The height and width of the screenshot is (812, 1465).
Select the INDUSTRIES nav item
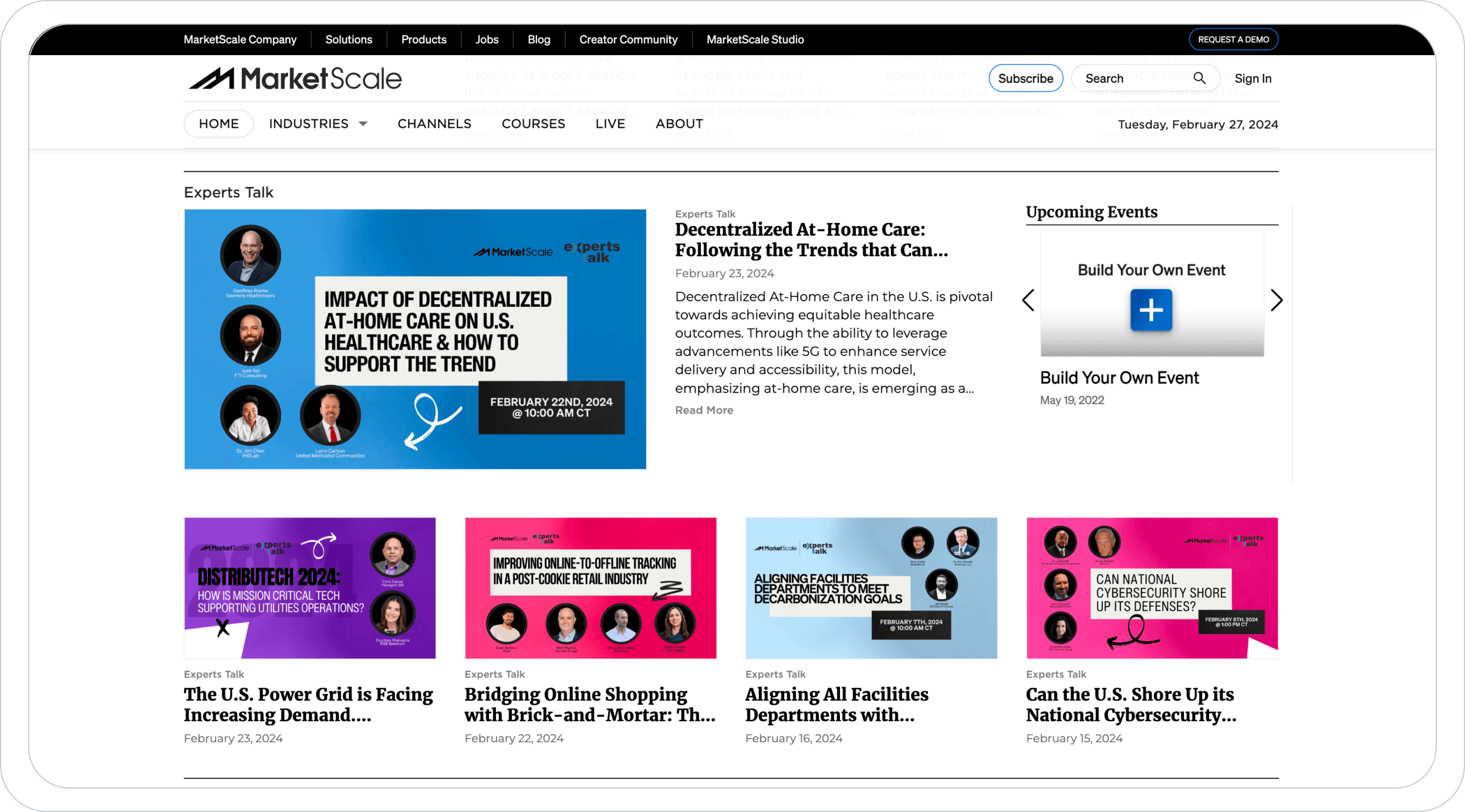[x=309, y=124]
